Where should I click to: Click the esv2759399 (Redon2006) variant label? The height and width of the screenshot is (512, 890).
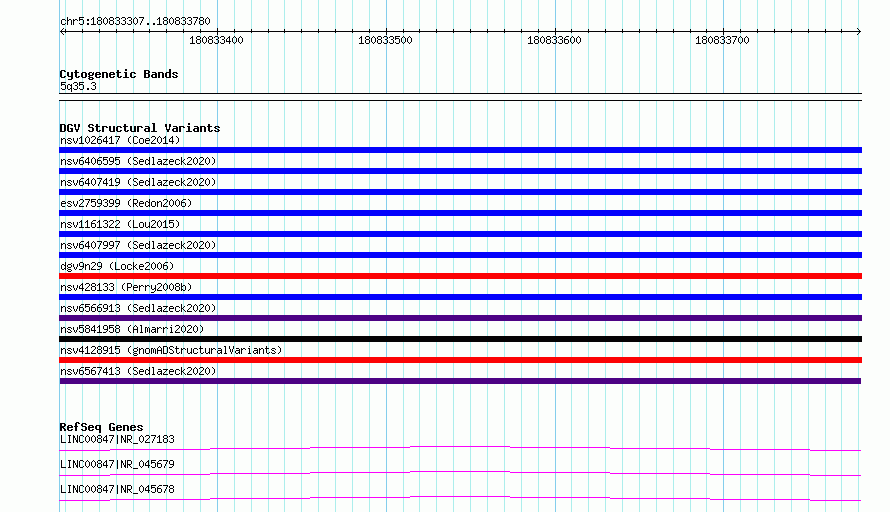(126, 203)
